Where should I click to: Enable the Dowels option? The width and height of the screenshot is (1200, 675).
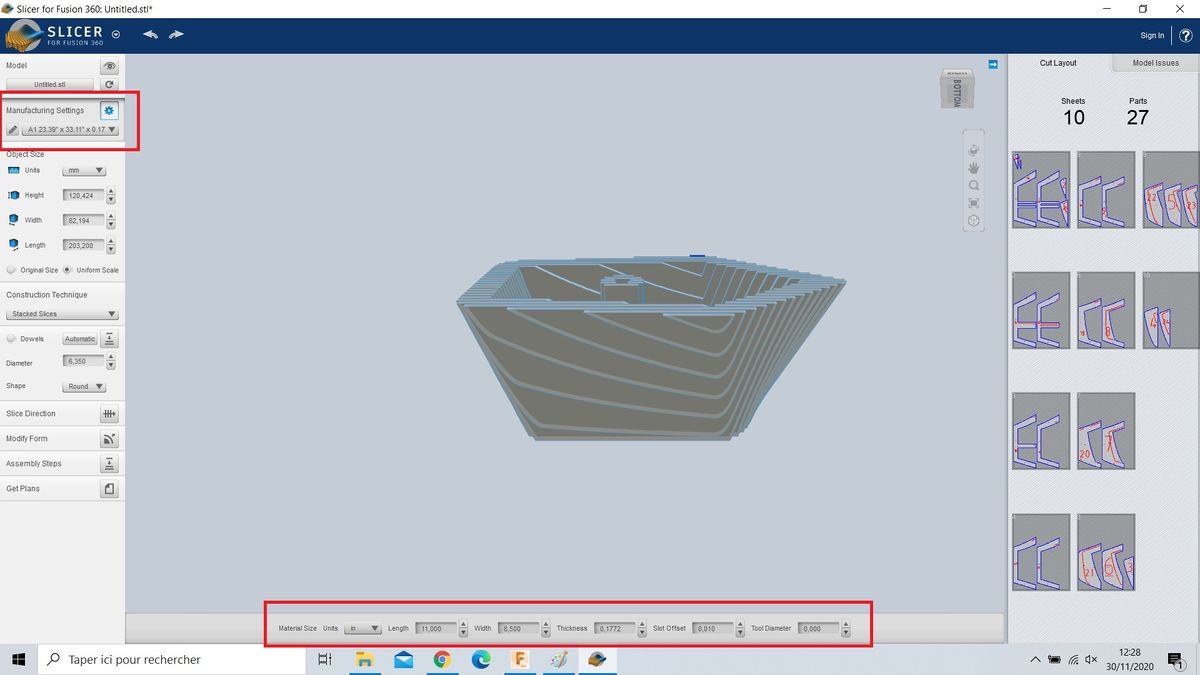tap(11, 339)
